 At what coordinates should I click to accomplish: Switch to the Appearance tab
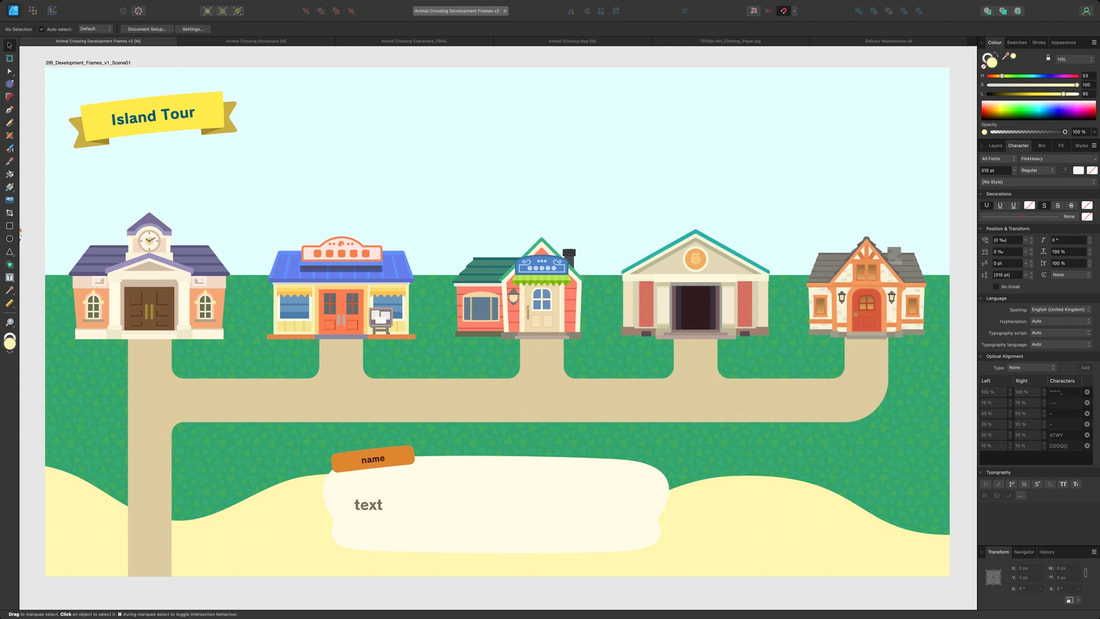coord(1064,42)
